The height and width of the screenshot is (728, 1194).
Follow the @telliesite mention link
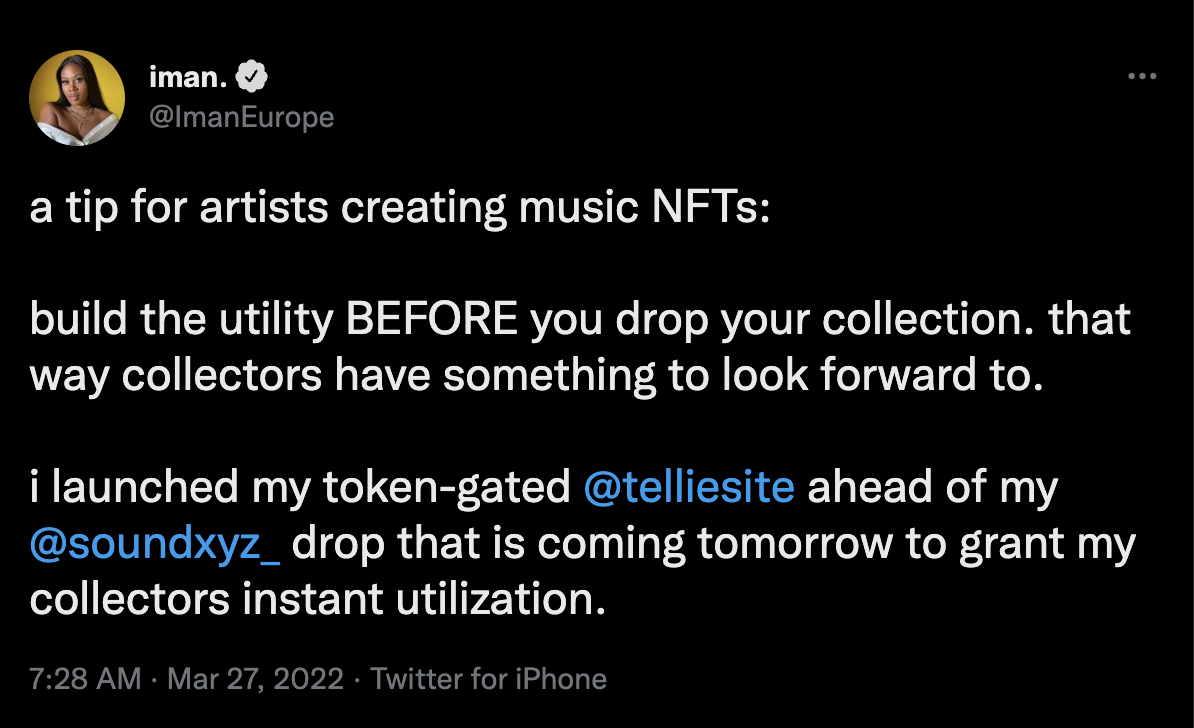coord(688,487)
